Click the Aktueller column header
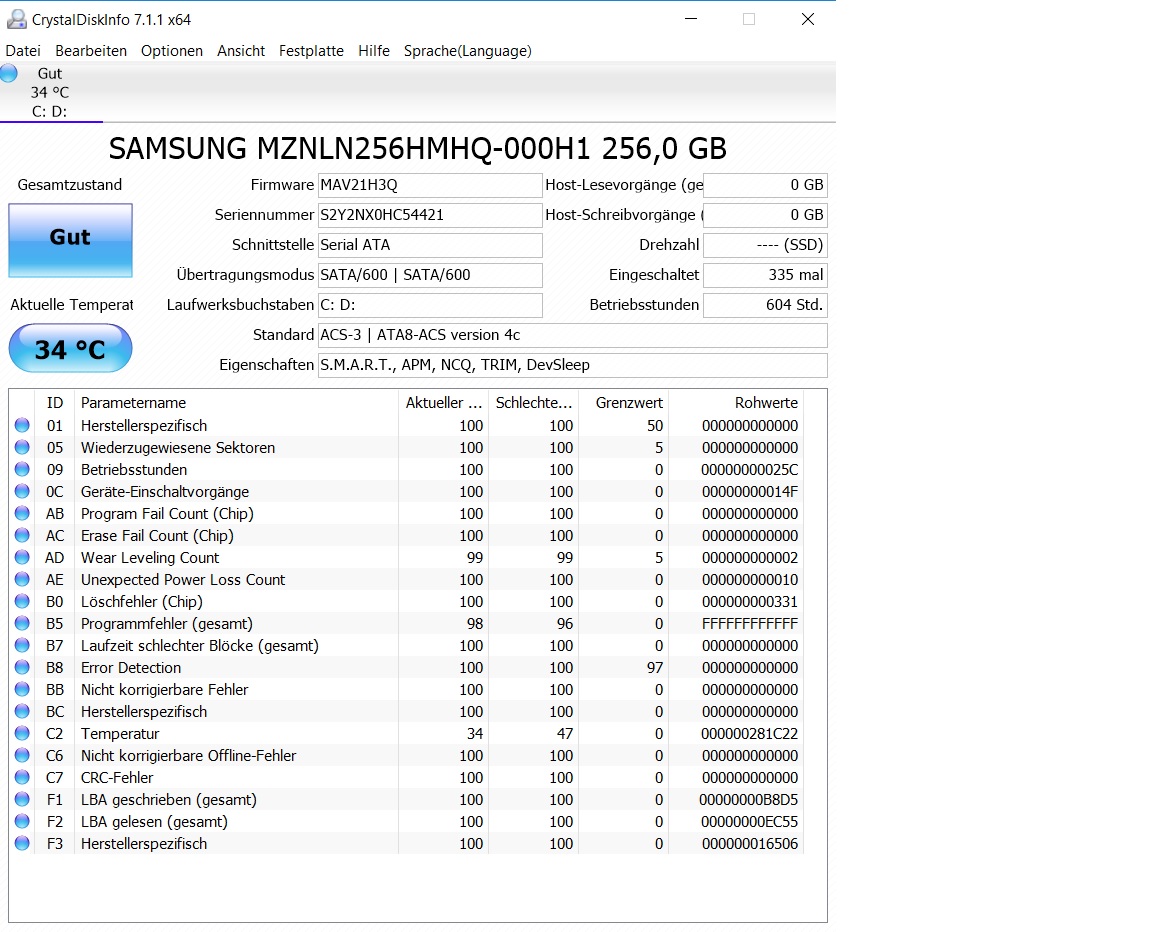The height and width of the screenshot is (932, 1152). 444,402
